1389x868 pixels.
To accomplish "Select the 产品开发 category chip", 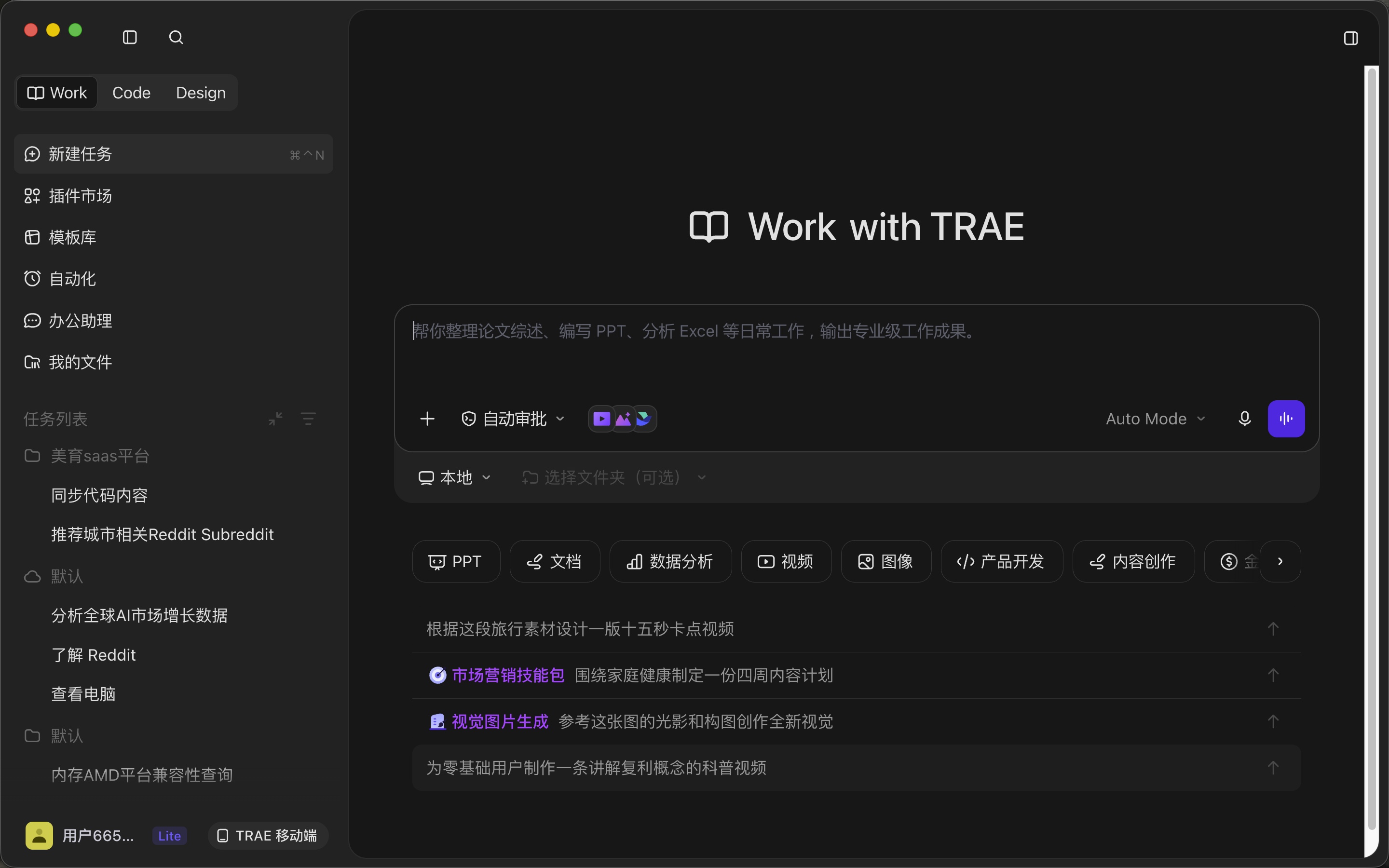I will pos(1002,561).
